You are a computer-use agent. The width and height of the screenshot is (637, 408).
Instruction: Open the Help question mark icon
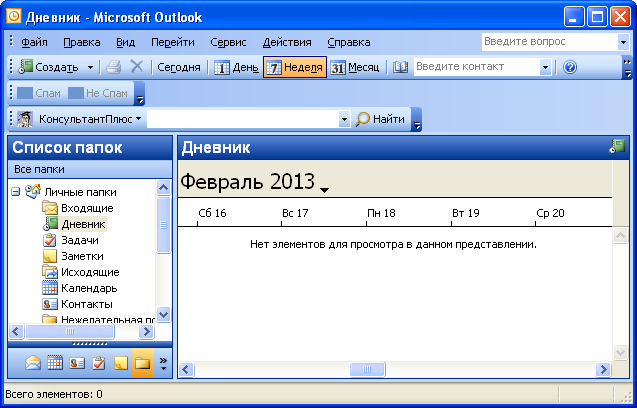(x=570, y=67)
